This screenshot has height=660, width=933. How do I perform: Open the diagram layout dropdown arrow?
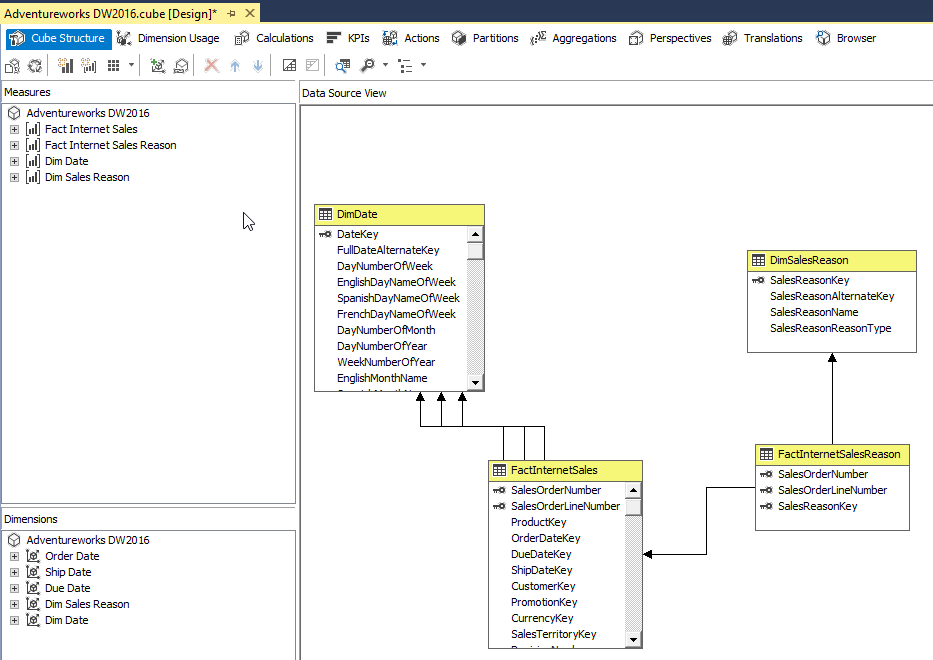pyautogui.click(x=423, y=65)
